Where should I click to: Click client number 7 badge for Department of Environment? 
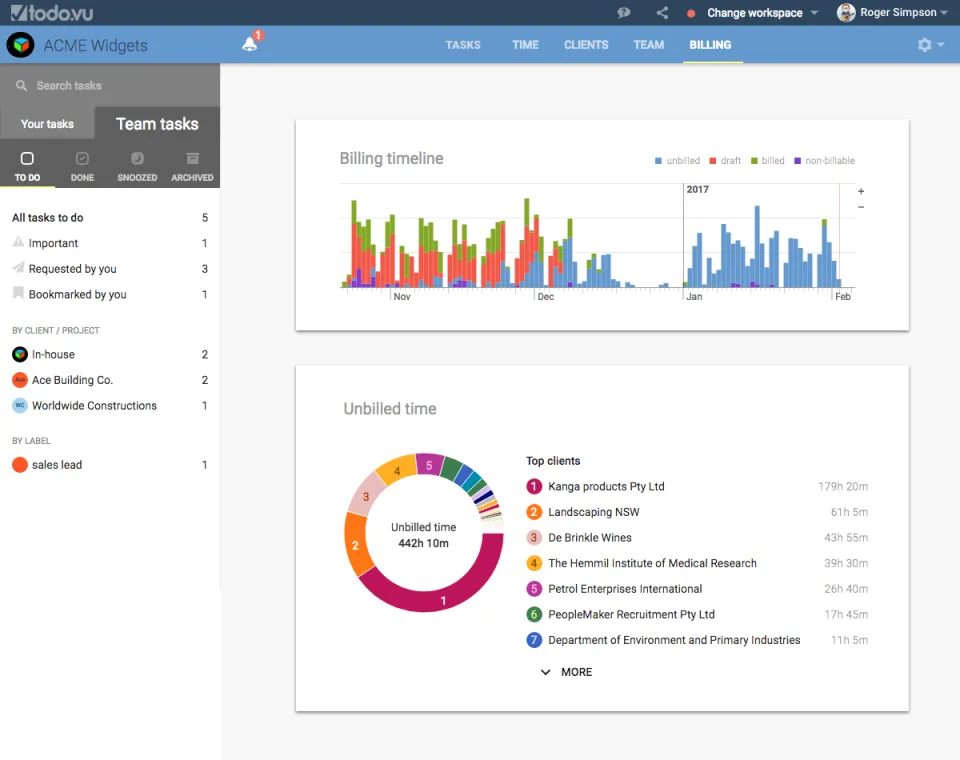[534, 640]
